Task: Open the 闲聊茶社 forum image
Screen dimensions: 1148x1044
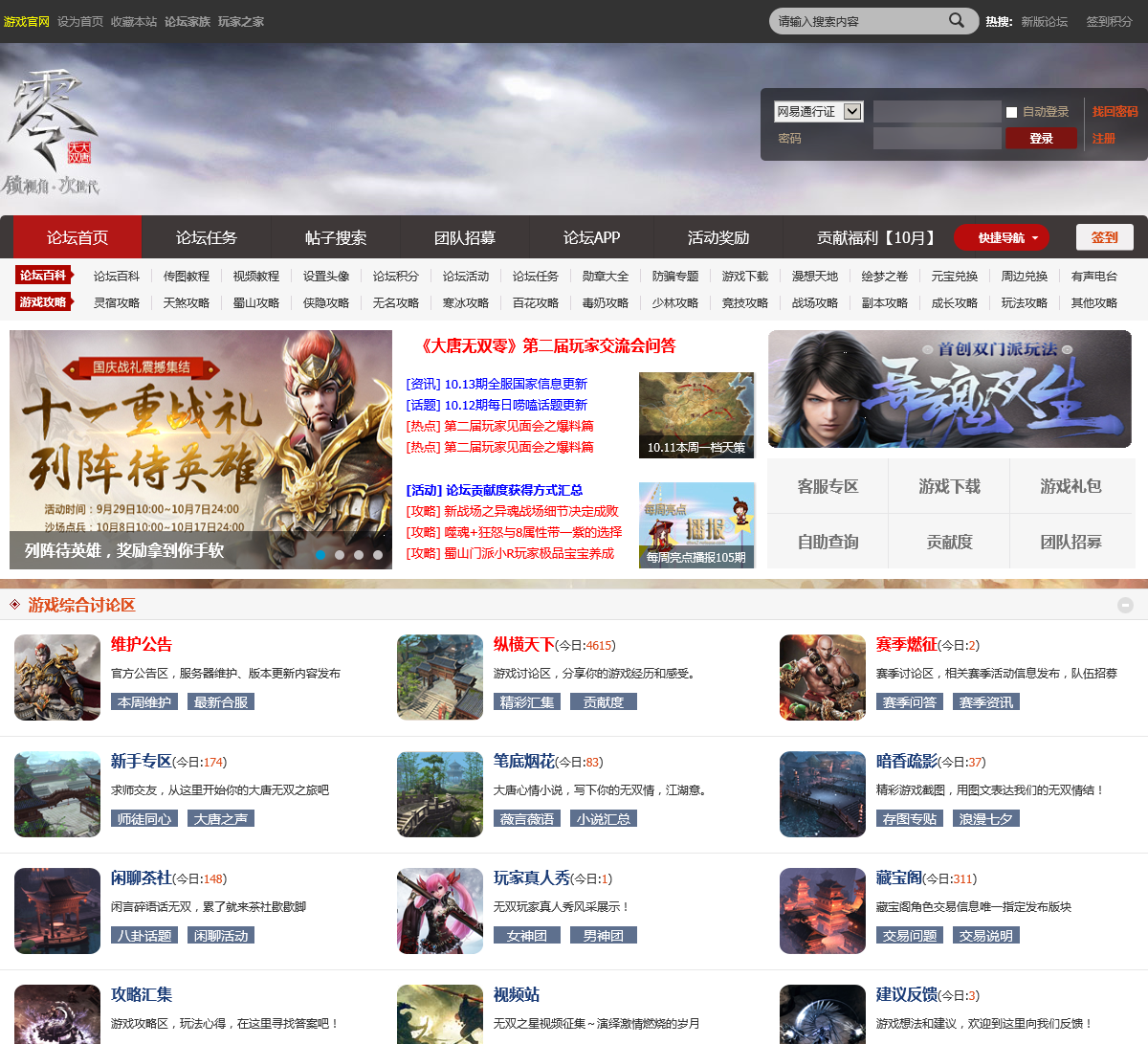Action: (57, 911)
